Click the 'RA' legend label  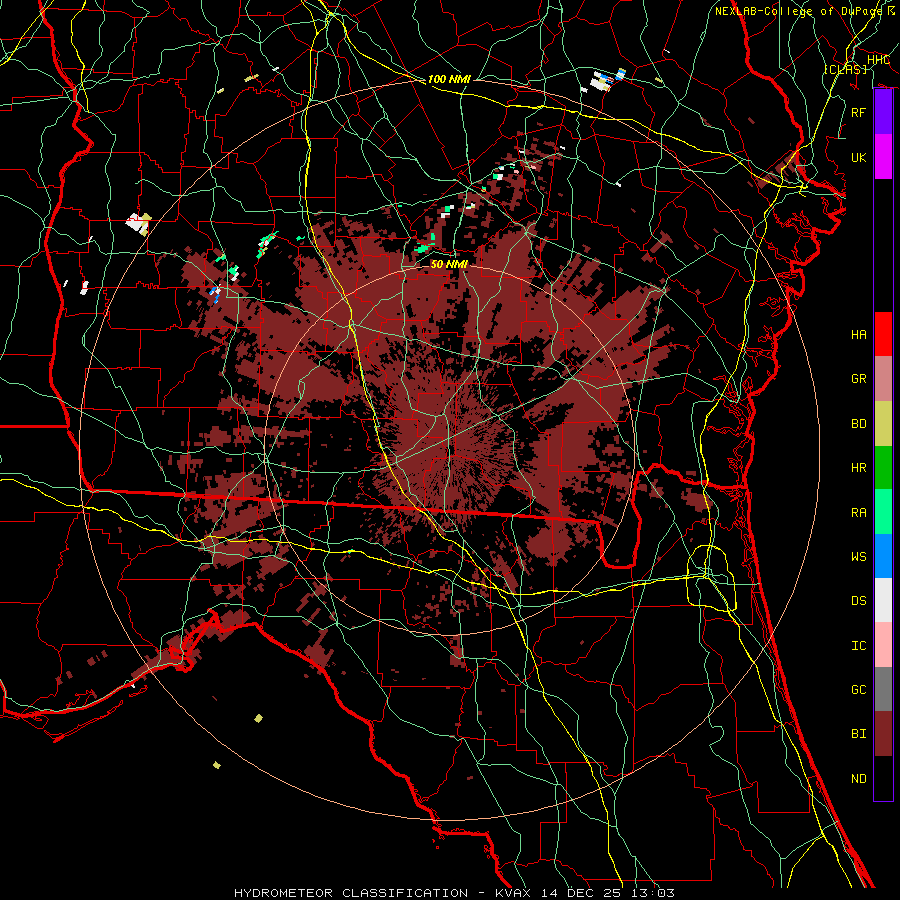pos(859,512)
